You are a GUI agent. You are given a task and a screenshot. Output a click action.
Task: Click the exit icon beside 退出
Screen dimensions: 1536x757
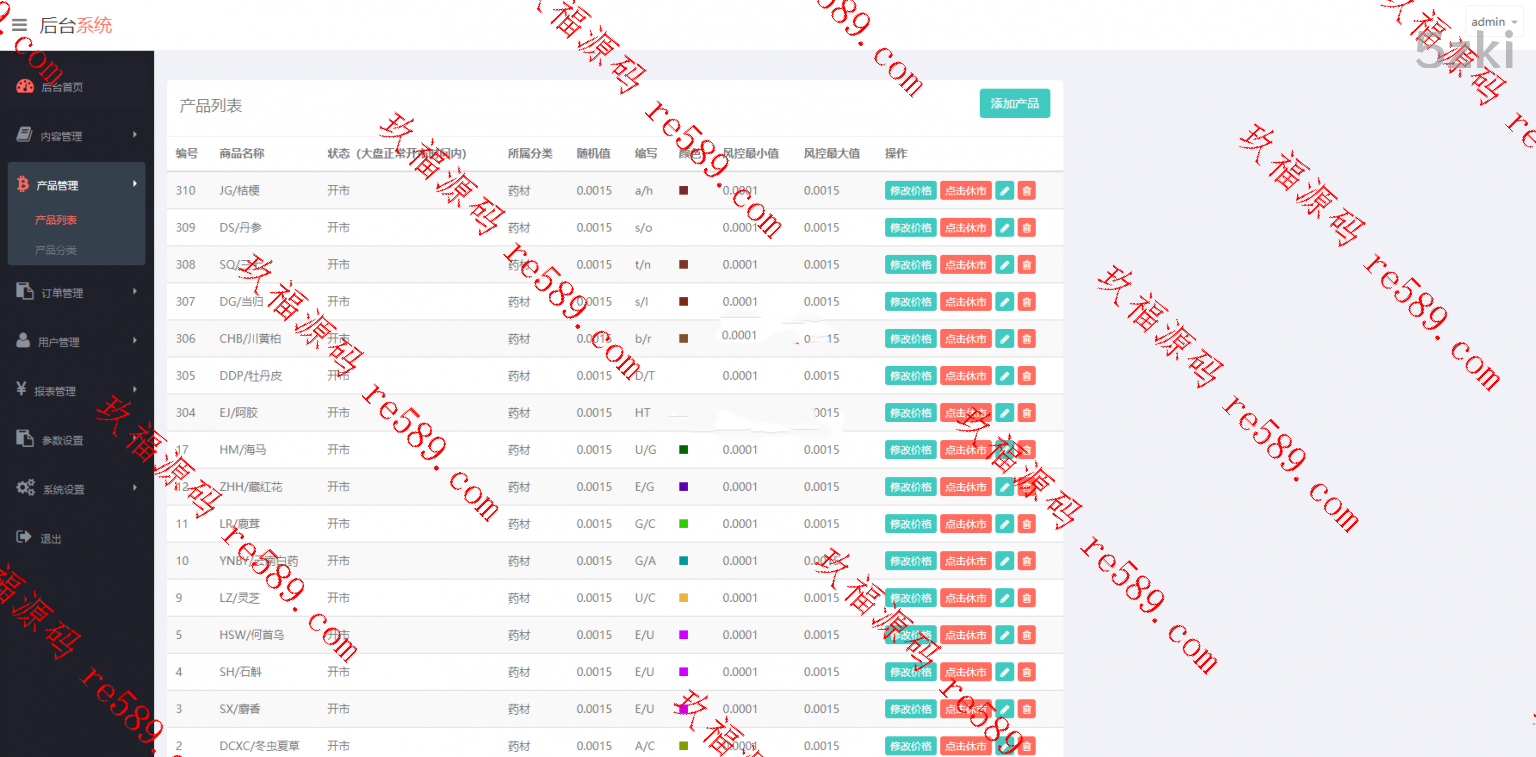25,538
